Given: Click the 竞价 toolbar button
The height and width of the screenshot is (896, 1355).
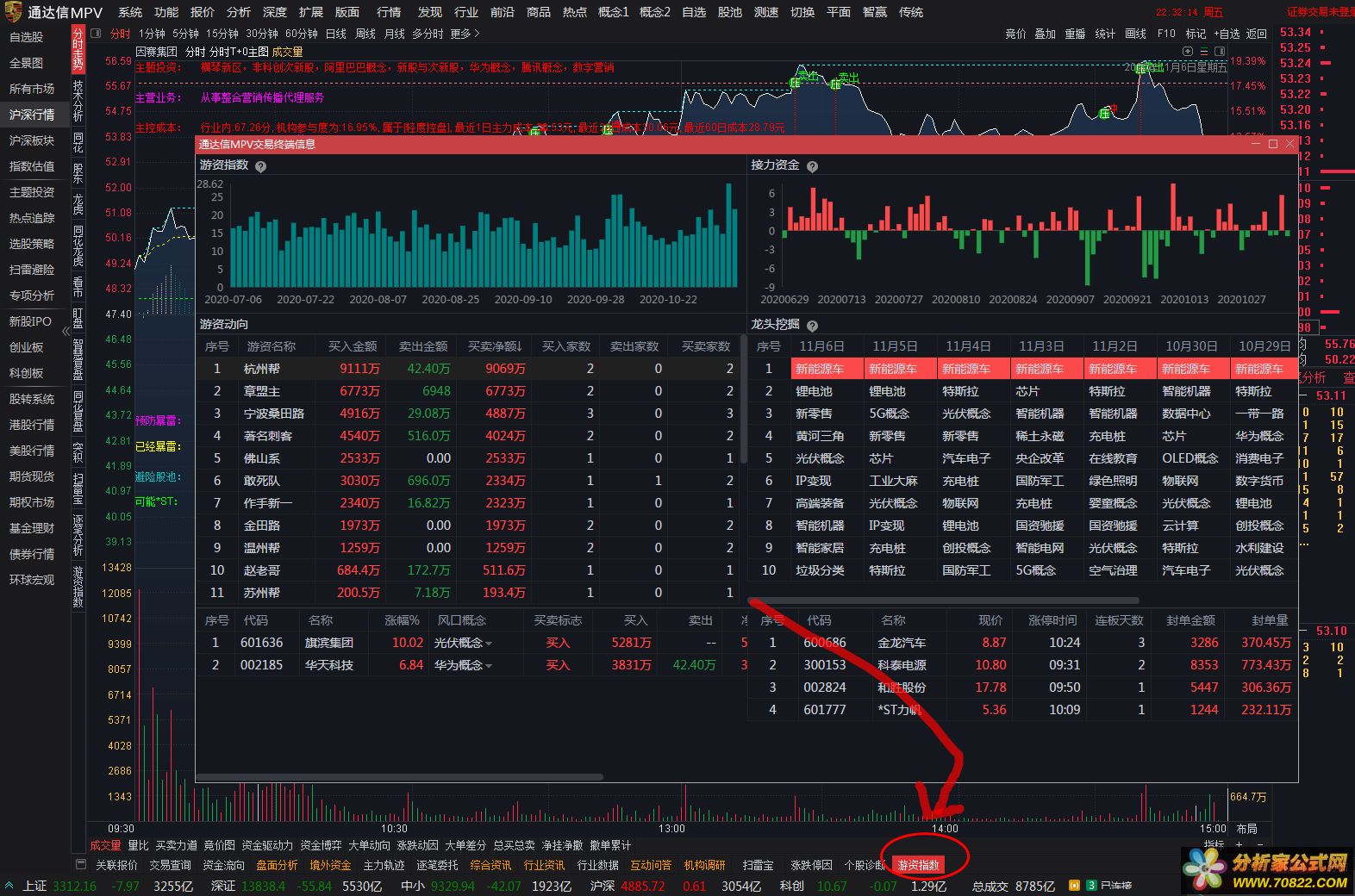Looking at the screenshot, I should pyautogui.click(x=1015, y=34).
